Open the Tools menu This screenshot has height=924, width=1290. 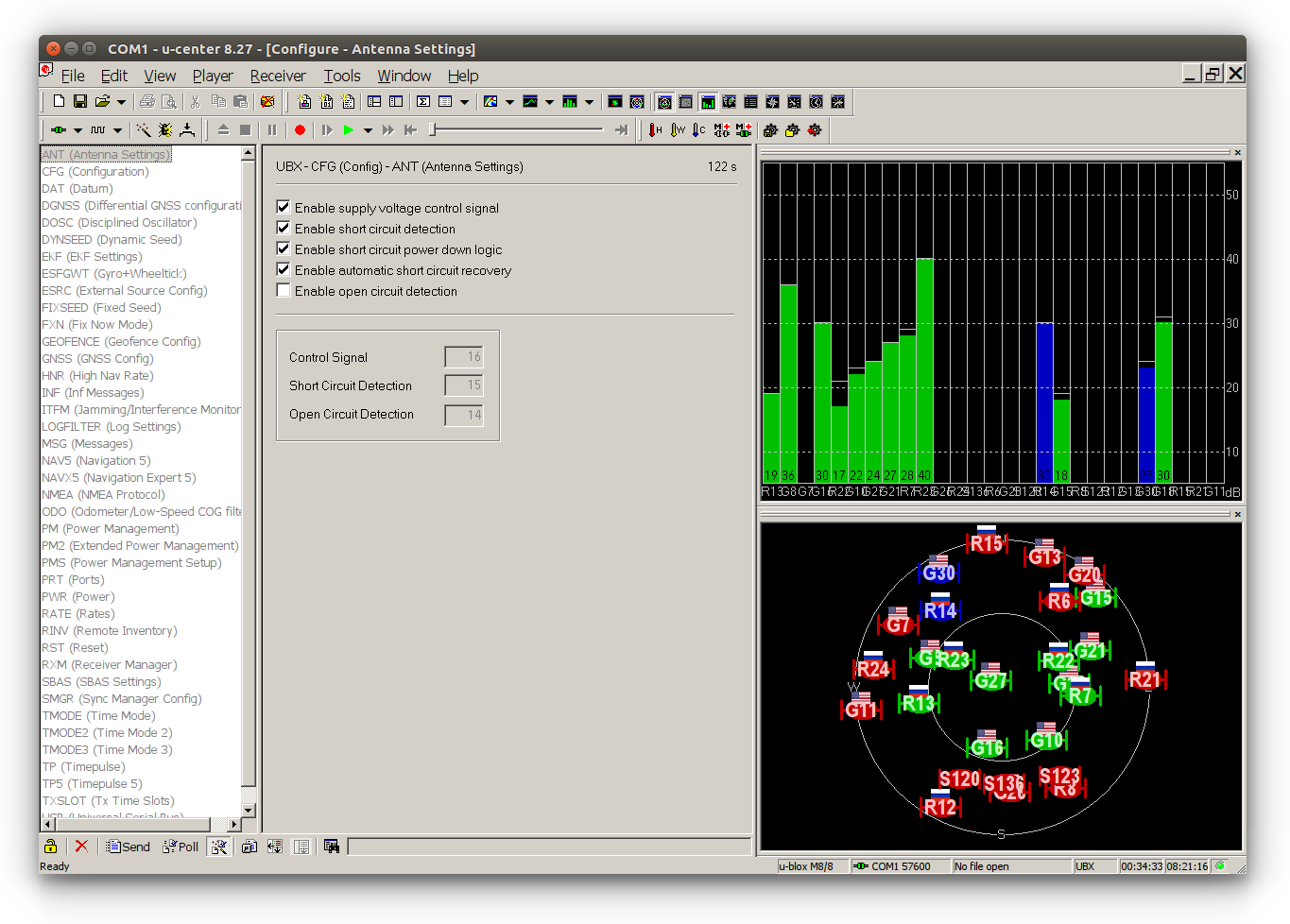(342, 76)
